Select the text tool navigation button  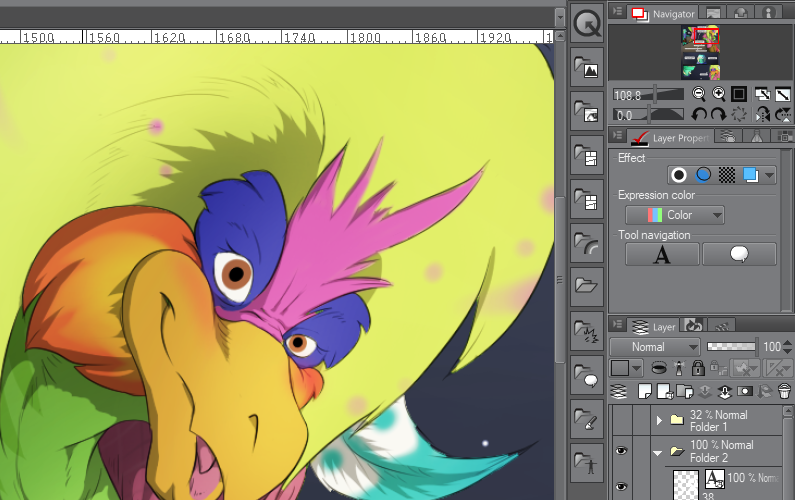click(661, 255)
